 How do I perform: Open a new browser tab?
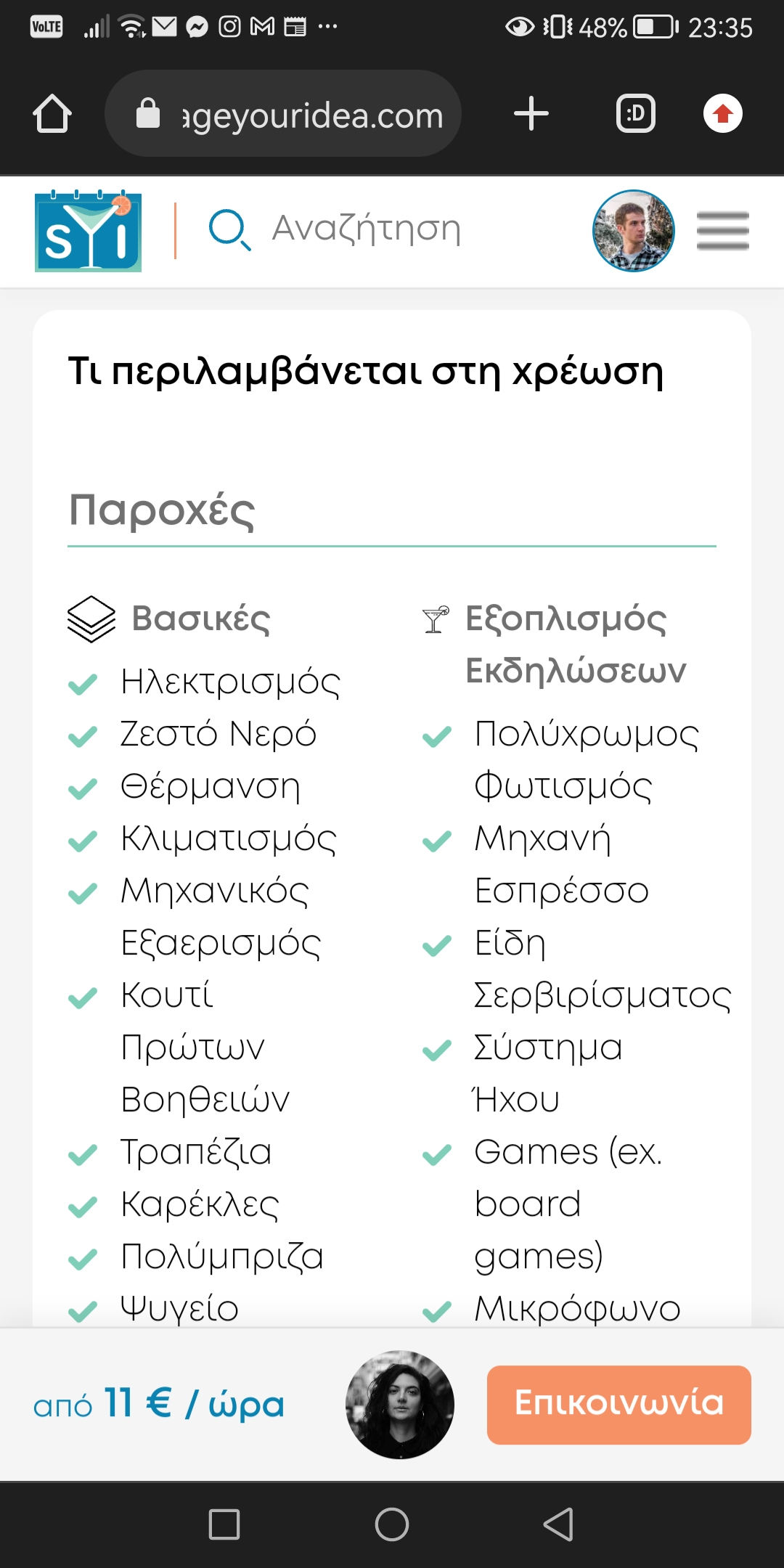click(531, 114)
